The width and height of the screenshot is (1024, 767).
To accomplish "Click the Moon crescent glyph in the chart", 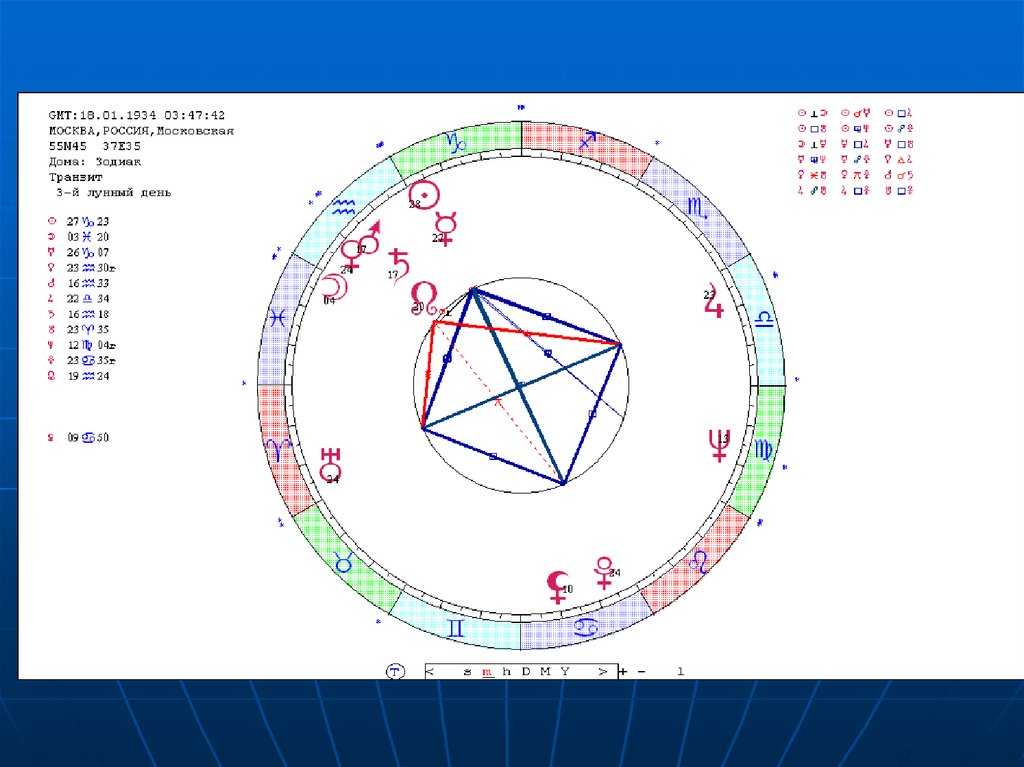I will pyautogui.click(x=334, y=286).
